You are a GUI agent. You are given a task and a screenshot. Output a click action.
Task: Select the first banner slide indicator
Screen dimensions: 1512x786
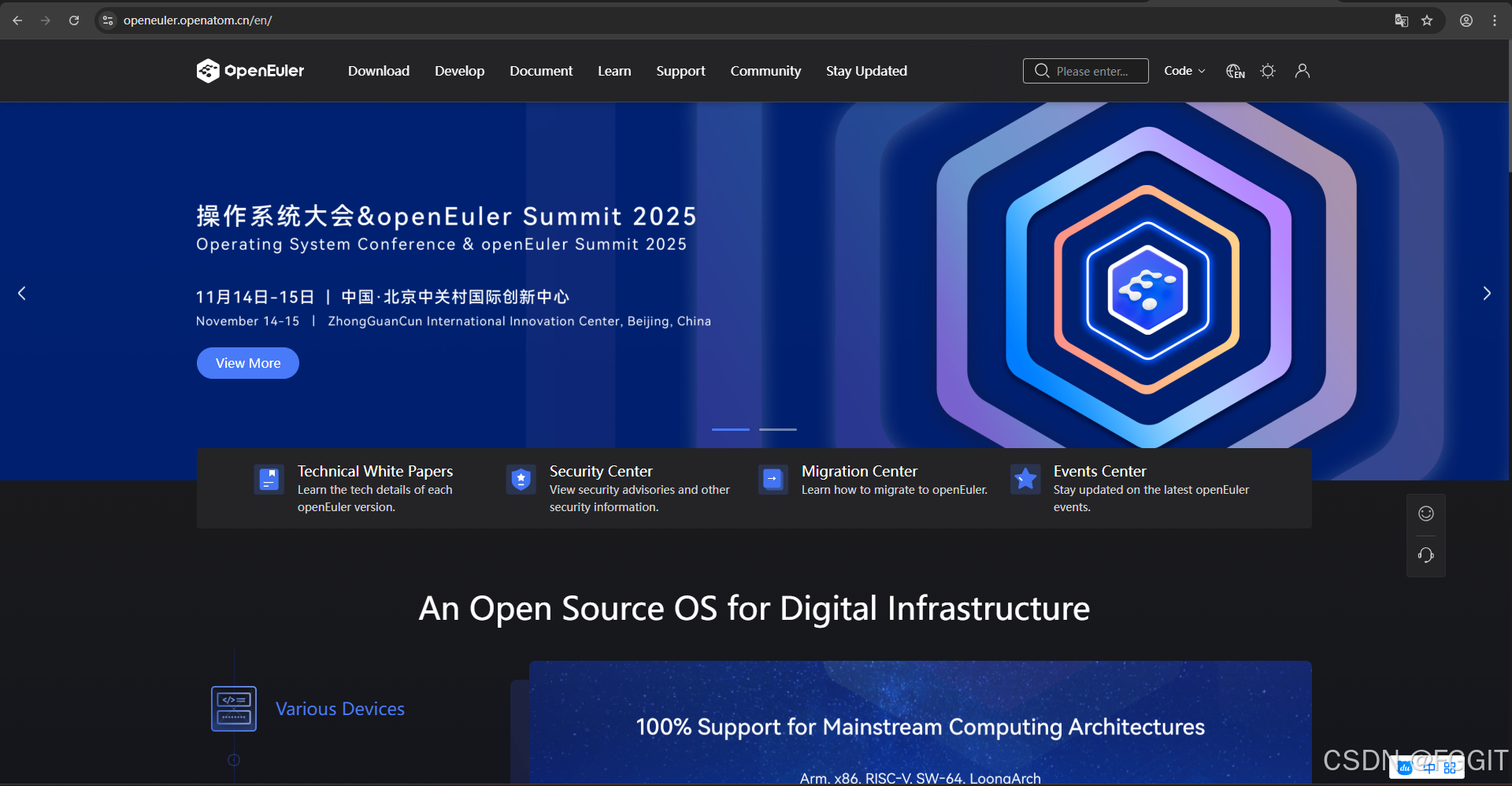tap(731, 429)
